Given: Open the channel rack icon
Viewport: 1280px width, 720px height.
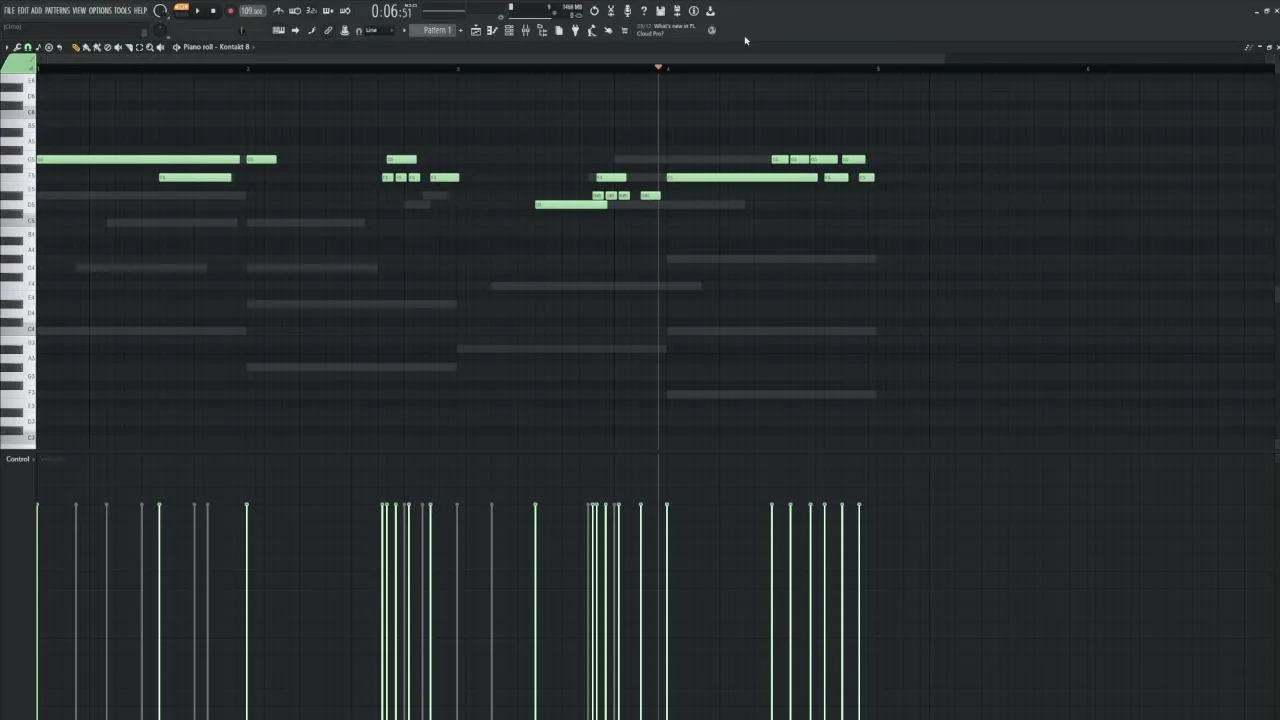Looking at the screenshot, I should coord(509,31).
